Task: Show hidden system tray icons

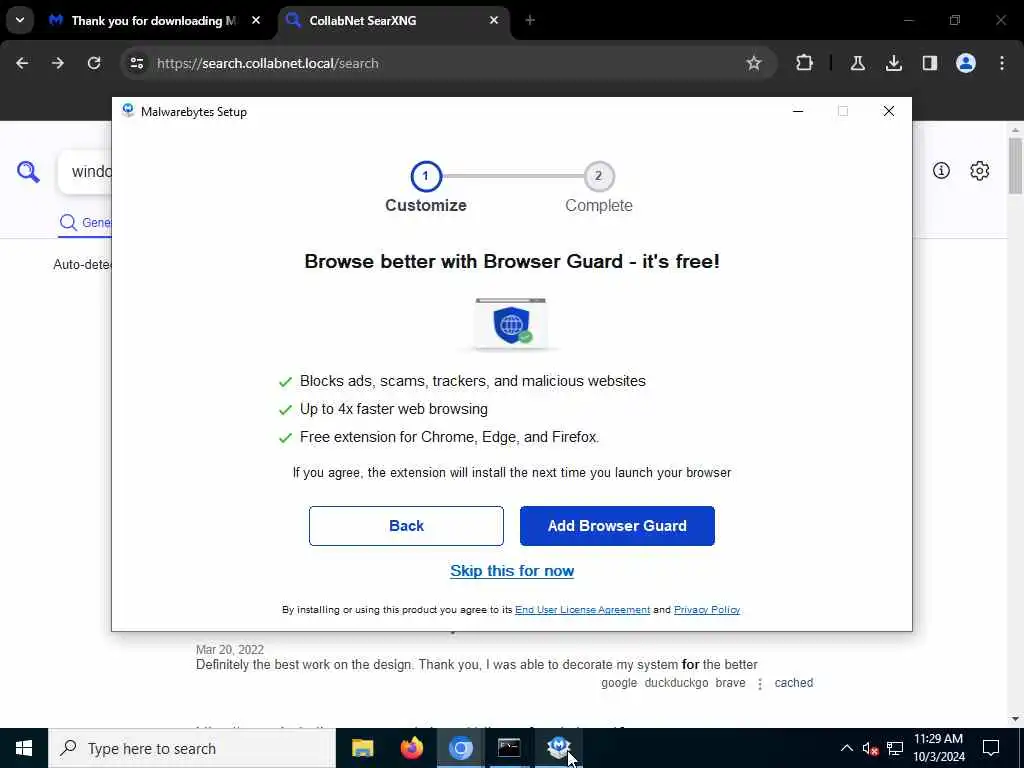Action: [846, 748]
